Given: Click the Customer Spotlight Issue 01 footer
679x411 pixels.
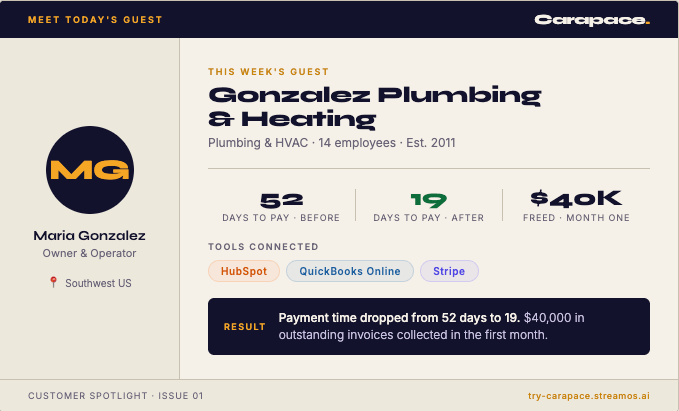Looking at the screenshot, I should (x=116, y=396).
